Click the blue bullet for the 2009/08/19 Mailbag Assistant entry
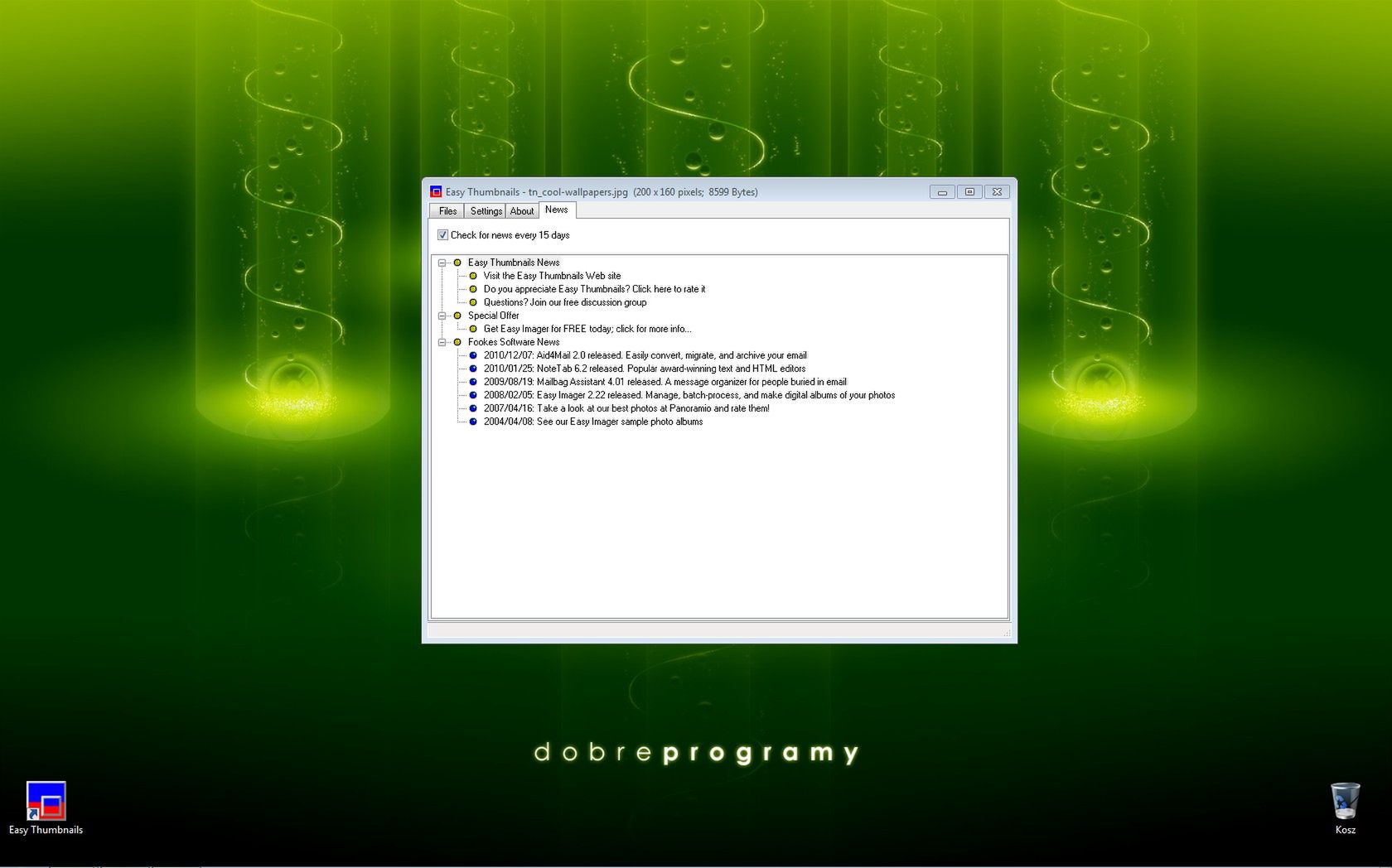 473,382
